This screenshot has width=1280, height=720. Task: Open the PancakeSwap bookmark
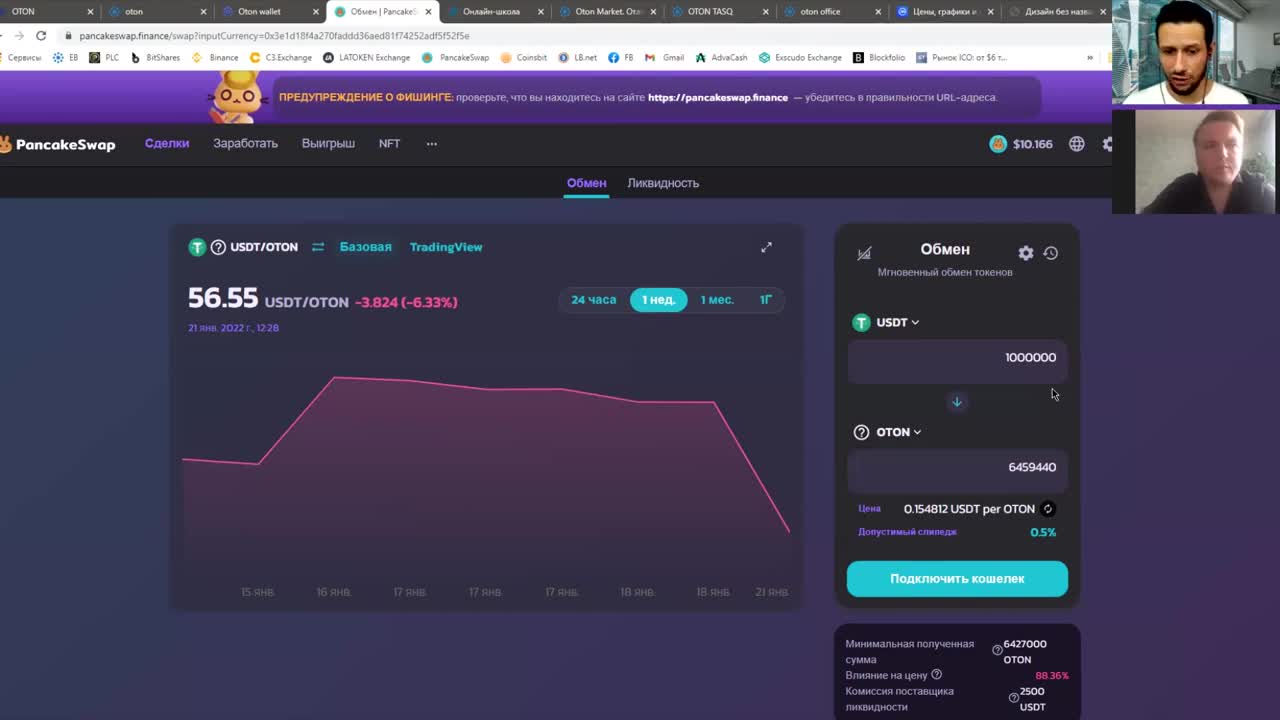coord(456,57)
